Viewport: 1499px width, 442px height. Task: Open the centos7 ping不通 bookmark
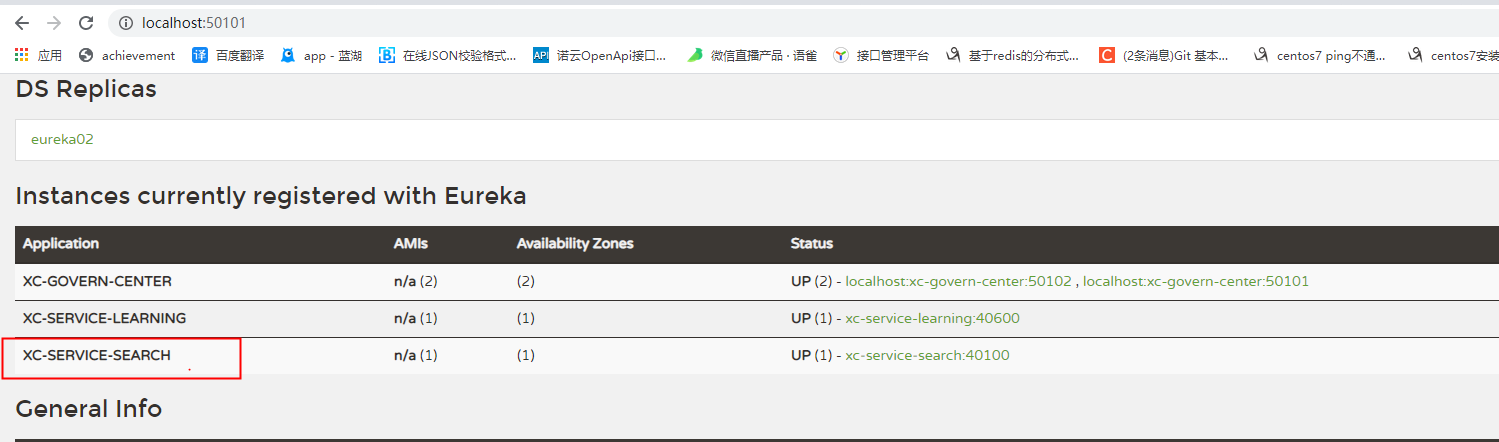[x=1321, y=56]
